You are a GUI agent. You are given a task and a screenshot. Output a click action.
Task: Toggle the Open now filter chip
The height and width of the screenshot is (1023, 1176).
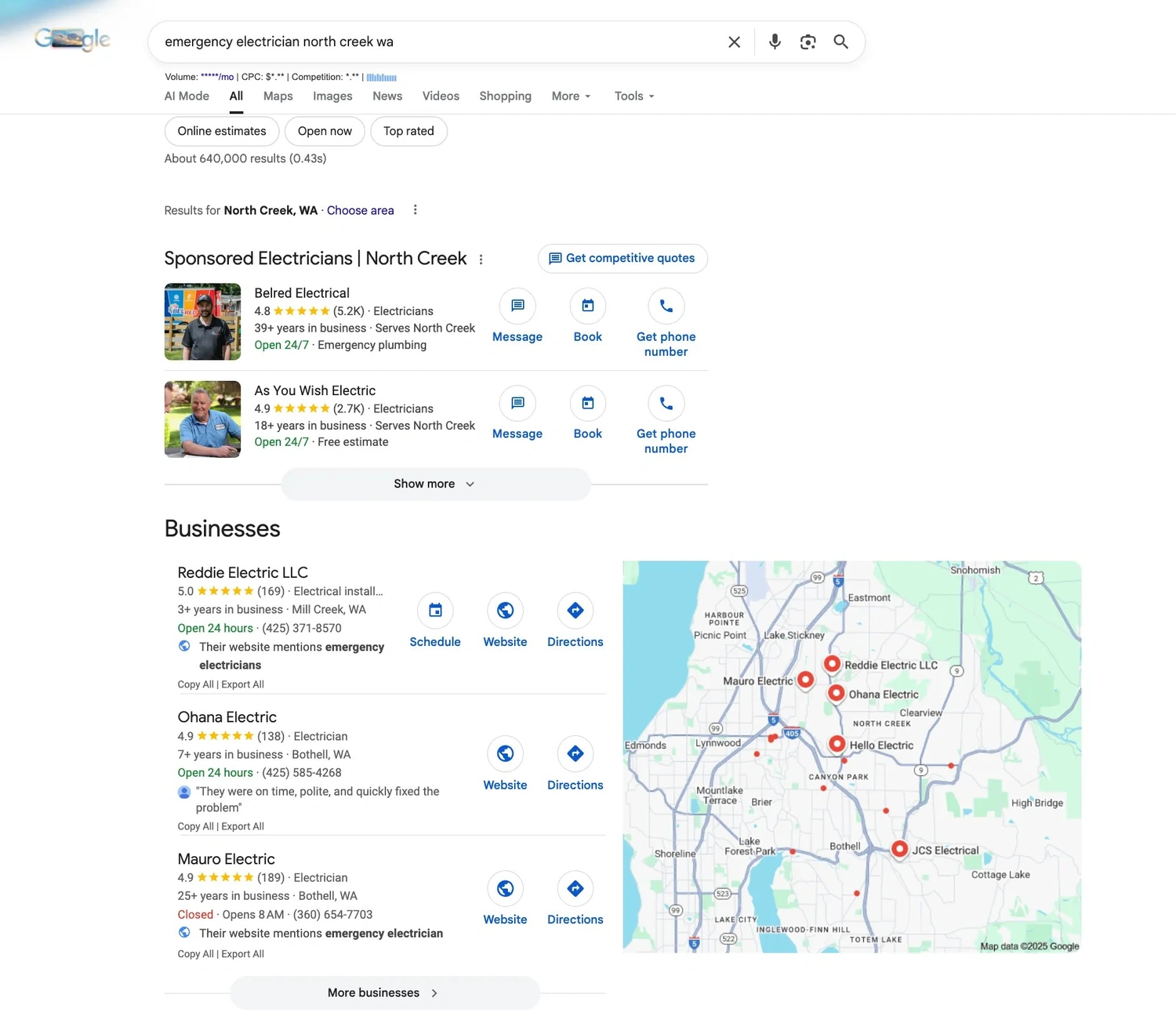pos(325,131)
